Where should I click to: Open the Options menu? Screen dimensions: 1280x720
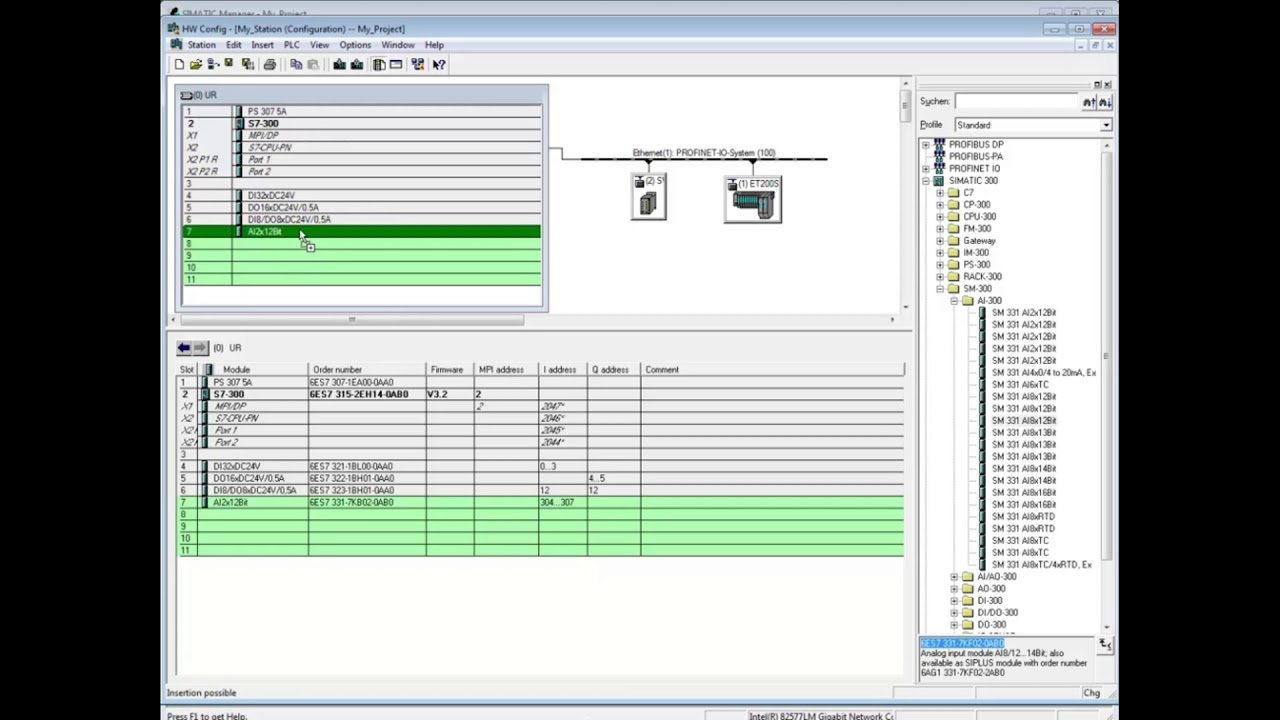click(x=355, y=45)
